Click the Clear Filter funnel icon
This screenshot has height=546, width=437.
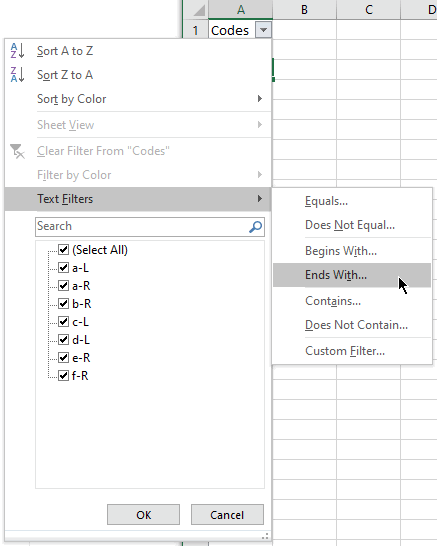[17, 151]
